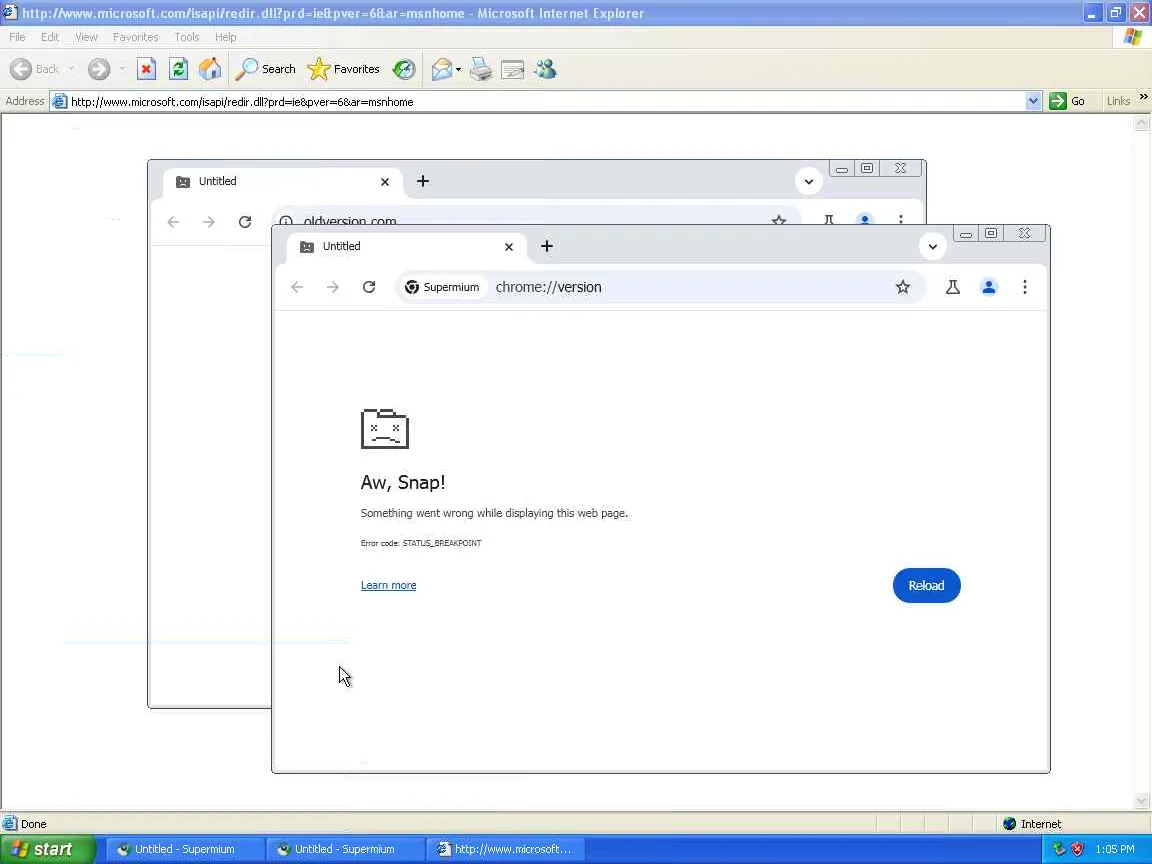Open the IE Favorites pane
The height and width of the screenshot is (864, 1152).
[x=343, y=69]
